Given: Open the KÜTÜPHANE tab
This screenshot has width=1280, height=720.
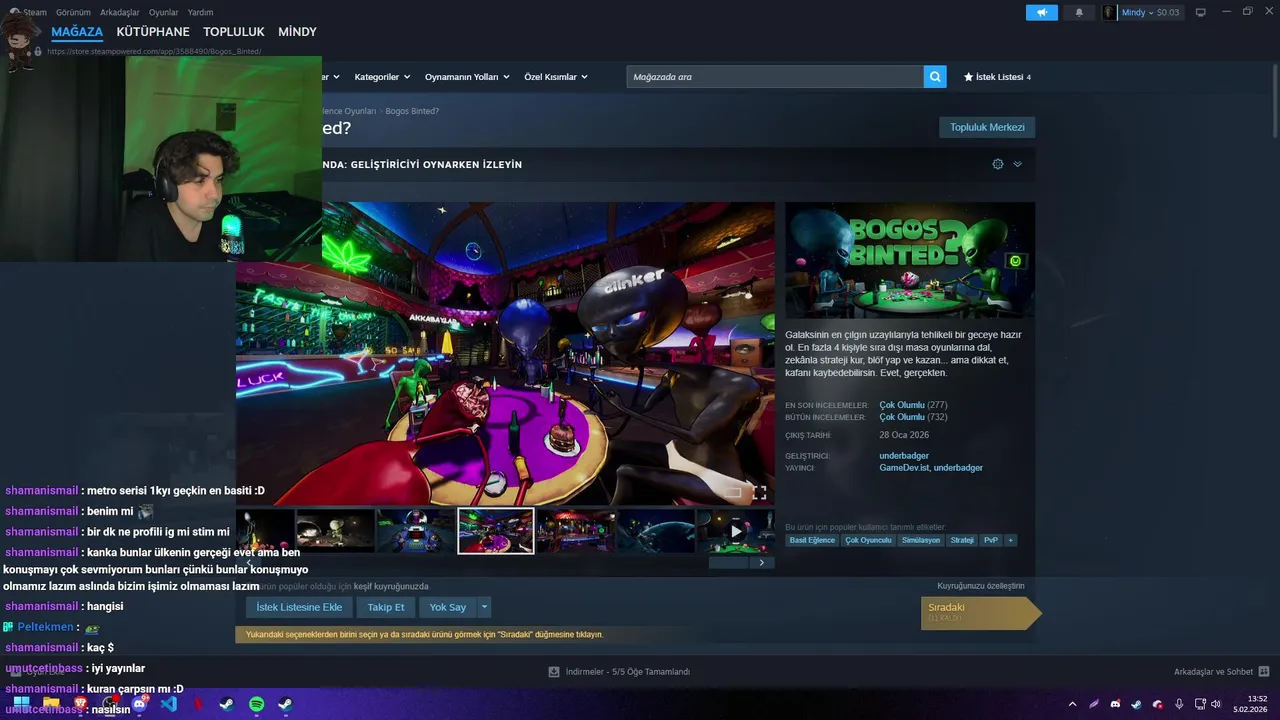Looking at the screenshot, I should tap(153, 32).
